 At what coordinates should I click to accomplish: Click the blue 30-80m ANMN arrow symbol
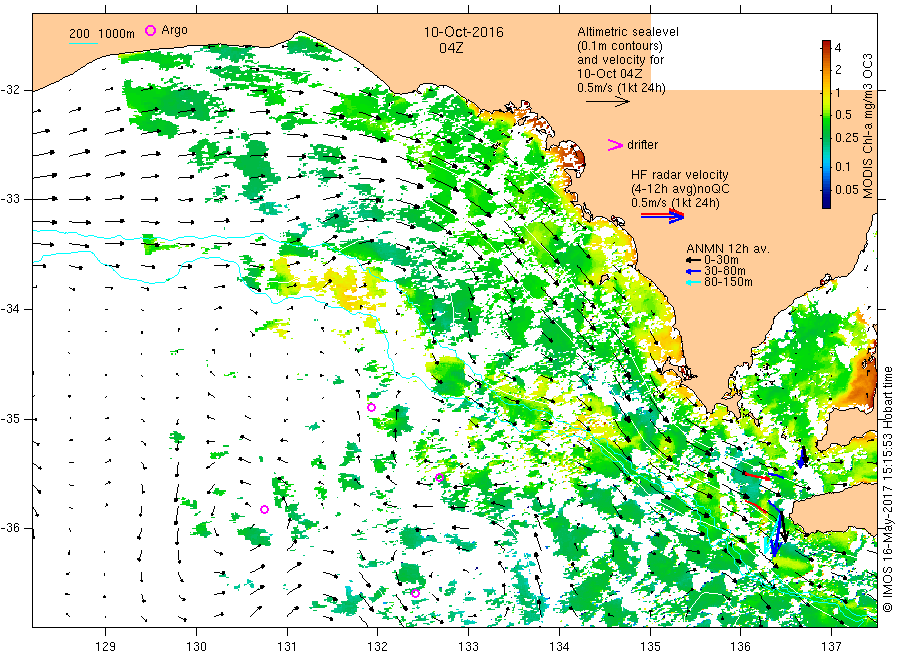pyautogui.click(x=693, y=271)
